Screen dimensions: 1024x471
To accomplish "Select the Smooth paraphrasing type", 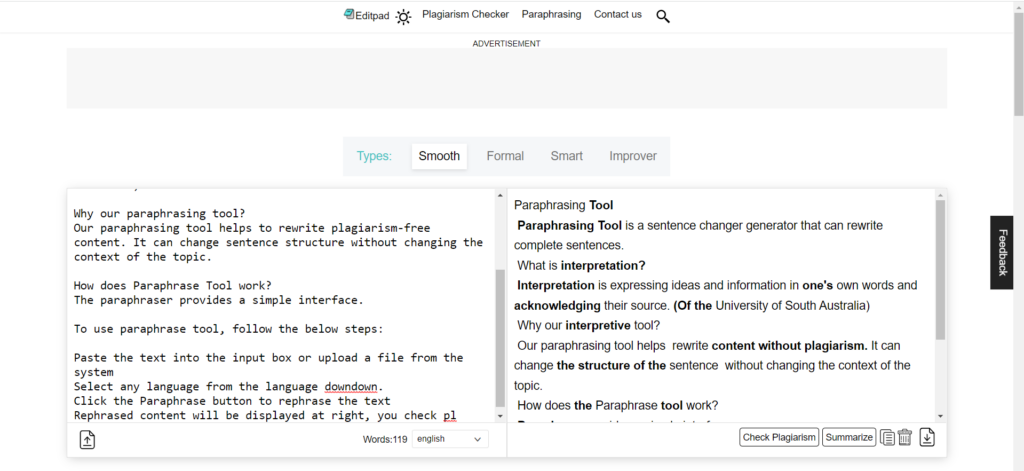I will [x=439, y=156].
